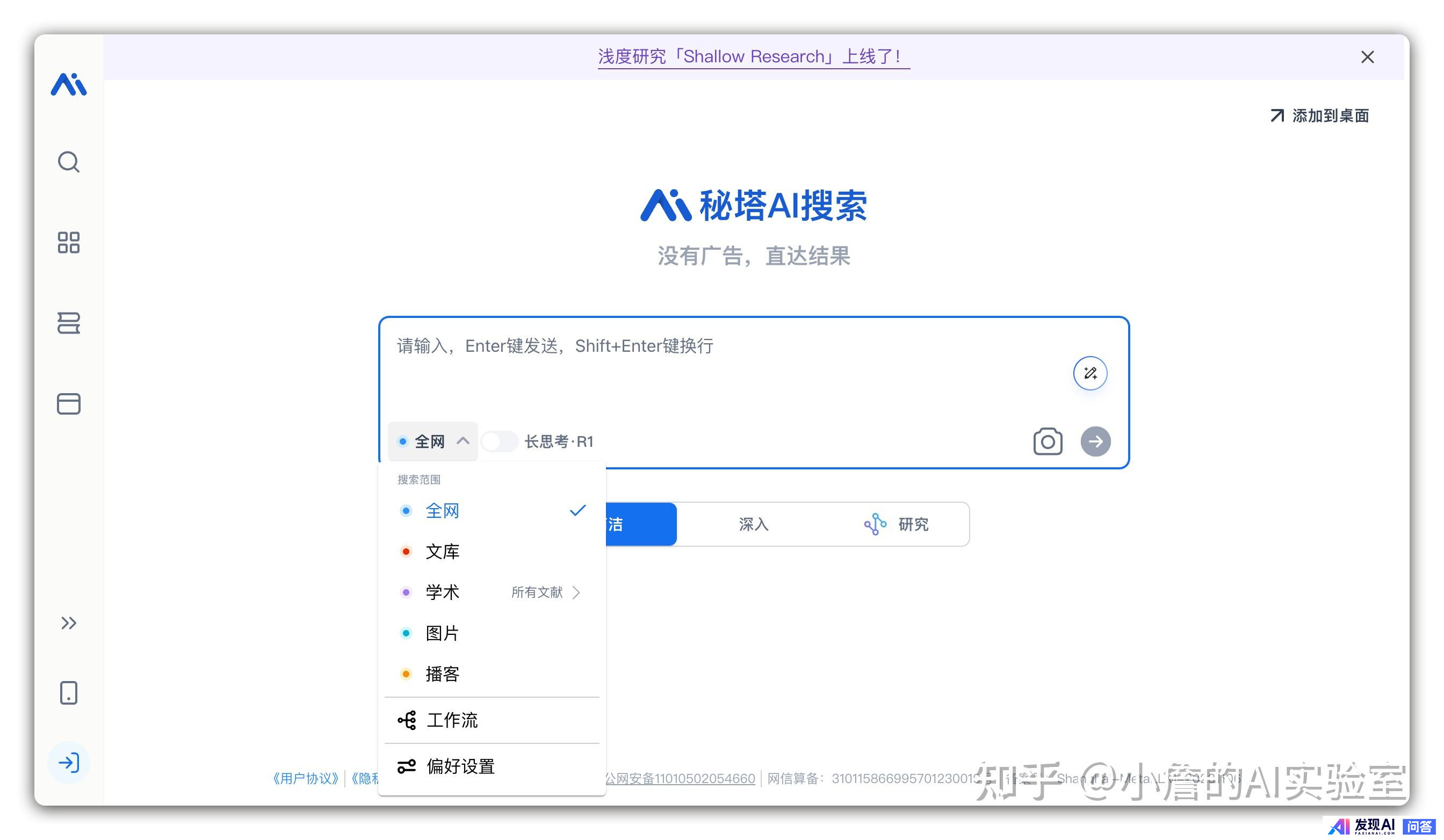Click the magic wand prompt optimize icon

click(1090, 374)
